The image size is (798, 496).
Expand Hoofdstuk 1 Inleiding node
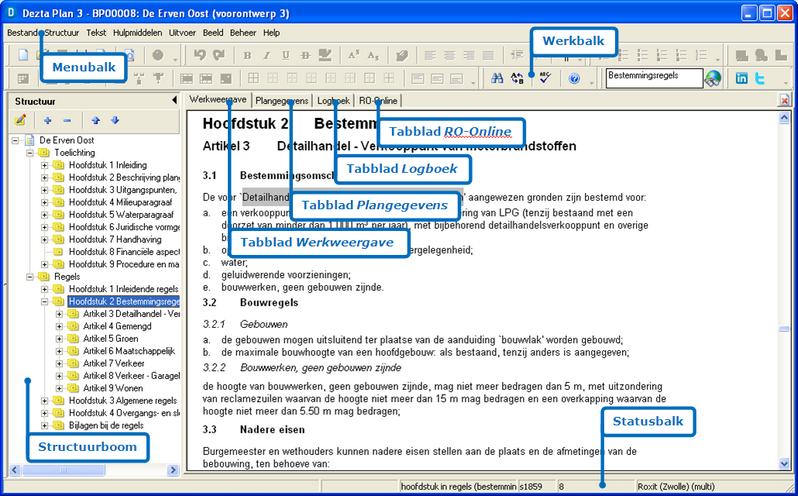(x=45, y=165)
